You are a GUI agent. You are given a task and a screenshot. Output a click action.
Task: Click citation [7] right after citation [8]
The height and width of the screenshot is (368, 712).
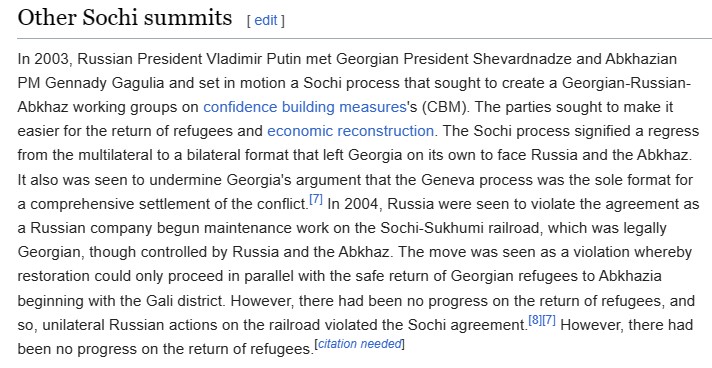click(549, 320)
